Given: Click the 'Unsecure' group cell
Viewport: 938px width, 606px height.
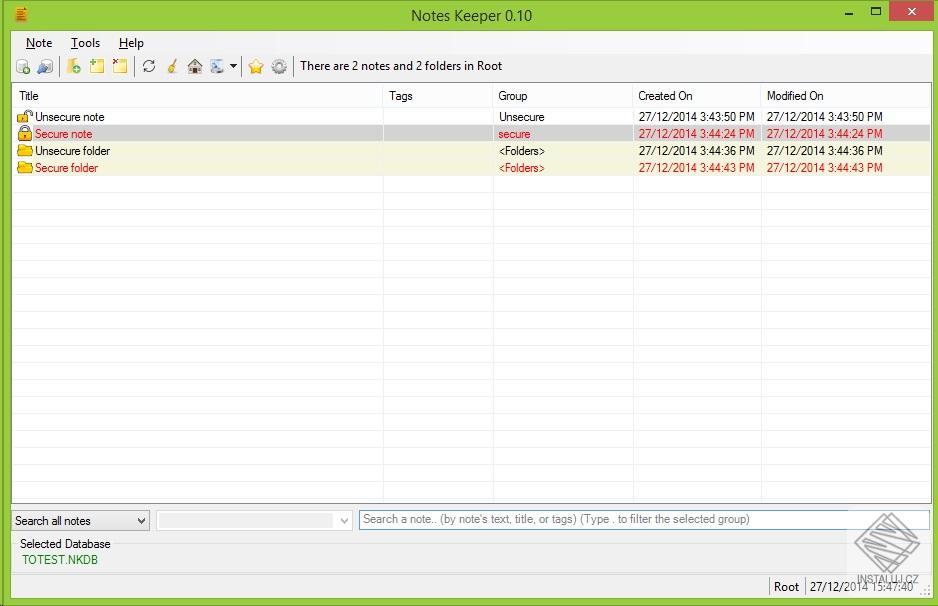Looking at the screenshot, I should [x=522, y=117].
